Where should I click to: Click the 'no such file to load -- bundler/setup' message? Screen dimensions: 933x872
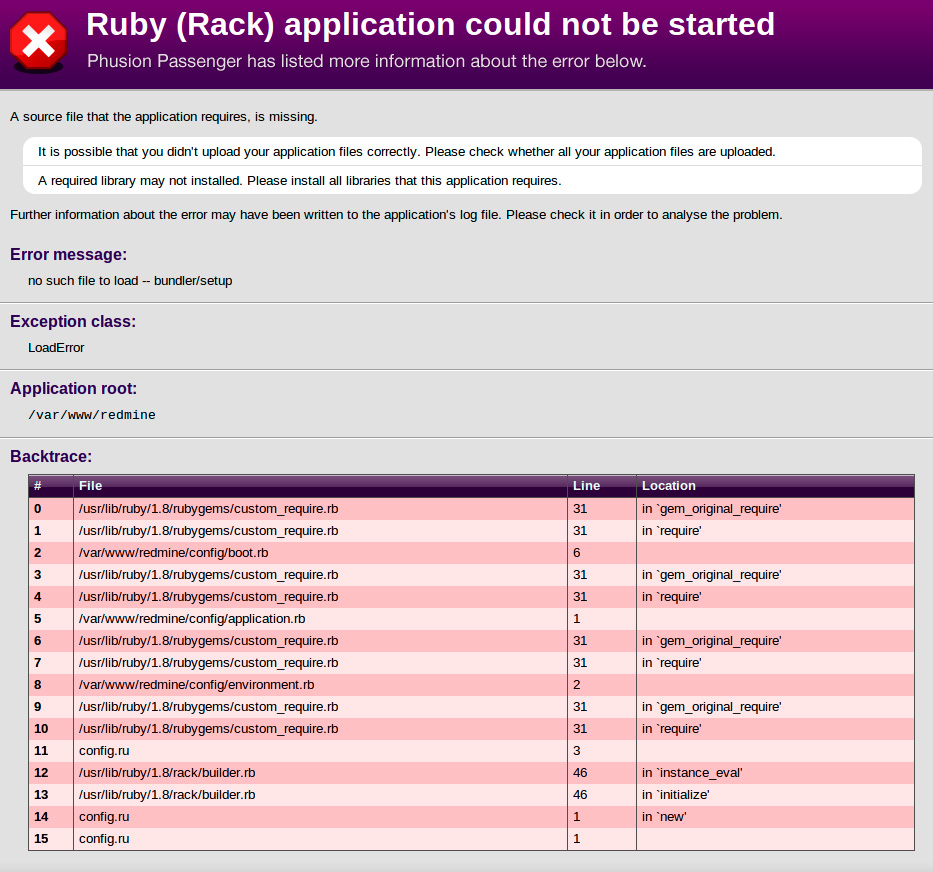point(130,281)
